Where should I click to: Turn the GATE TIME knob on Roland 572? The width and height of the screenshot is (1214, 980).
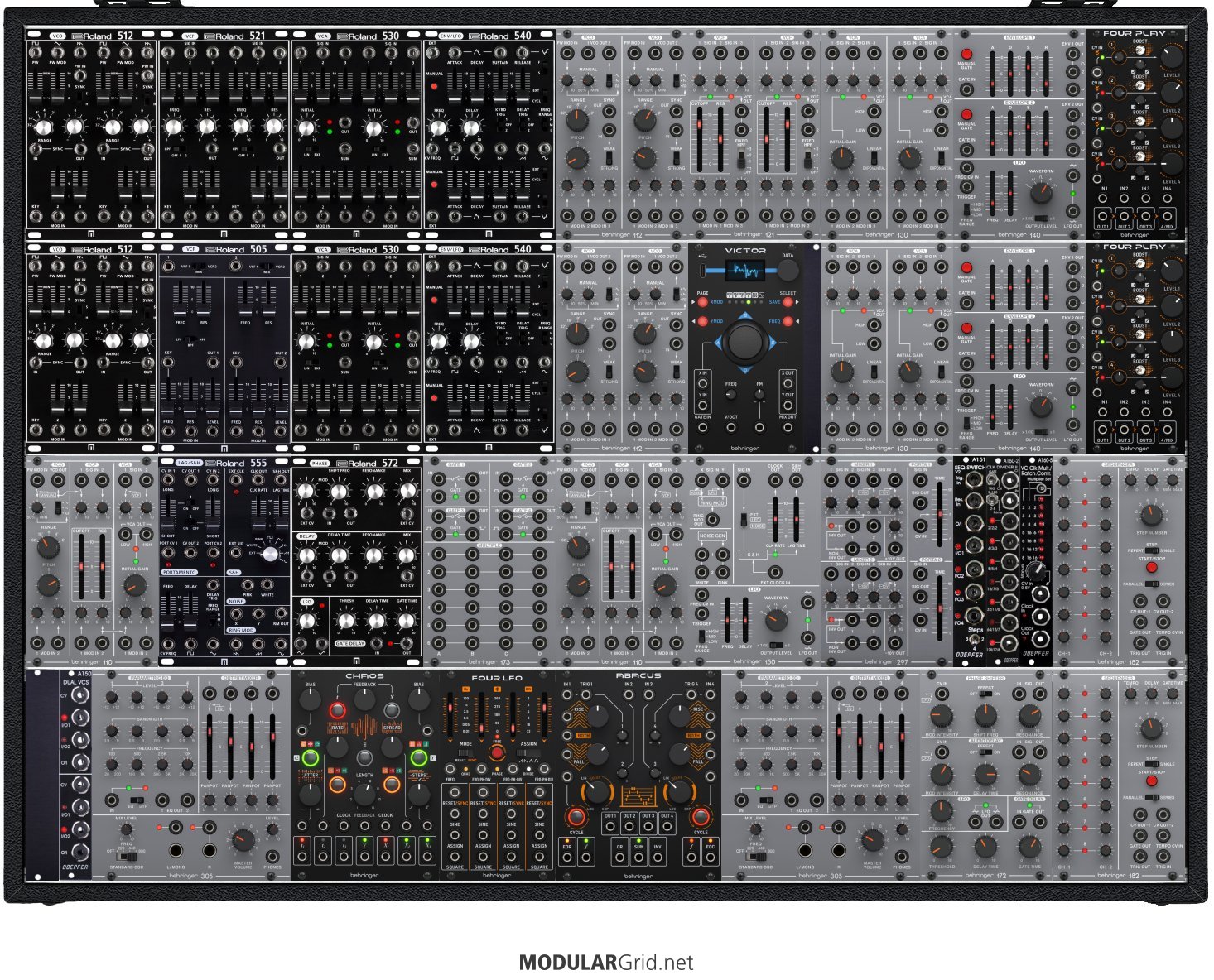tap(407, 621)
